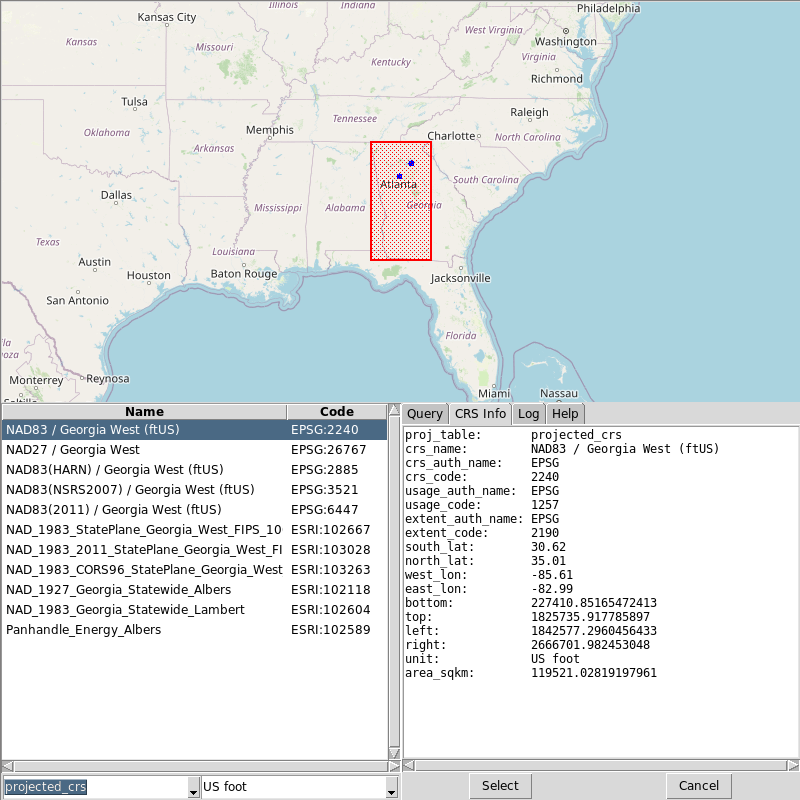Click the CRS info scroll-left arrow
This screenshot has width=800, height=800.
[x=409, y=765]
